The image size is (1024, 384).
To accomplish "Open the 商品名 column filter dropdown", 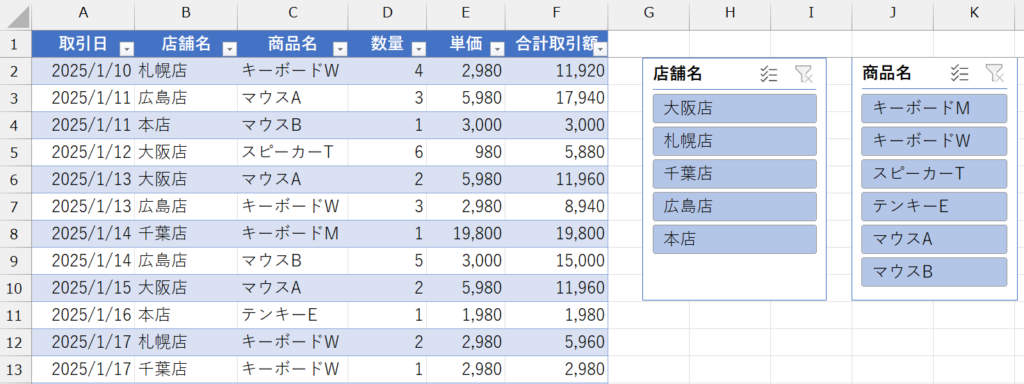I will point(340,49).
